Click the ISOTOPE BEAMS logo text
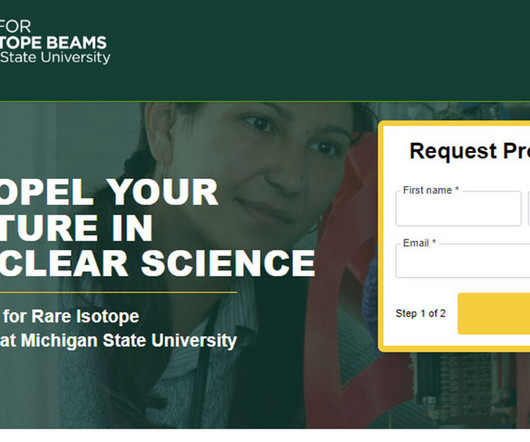Screen dimensions: 530x442 (x=53, y=43)
